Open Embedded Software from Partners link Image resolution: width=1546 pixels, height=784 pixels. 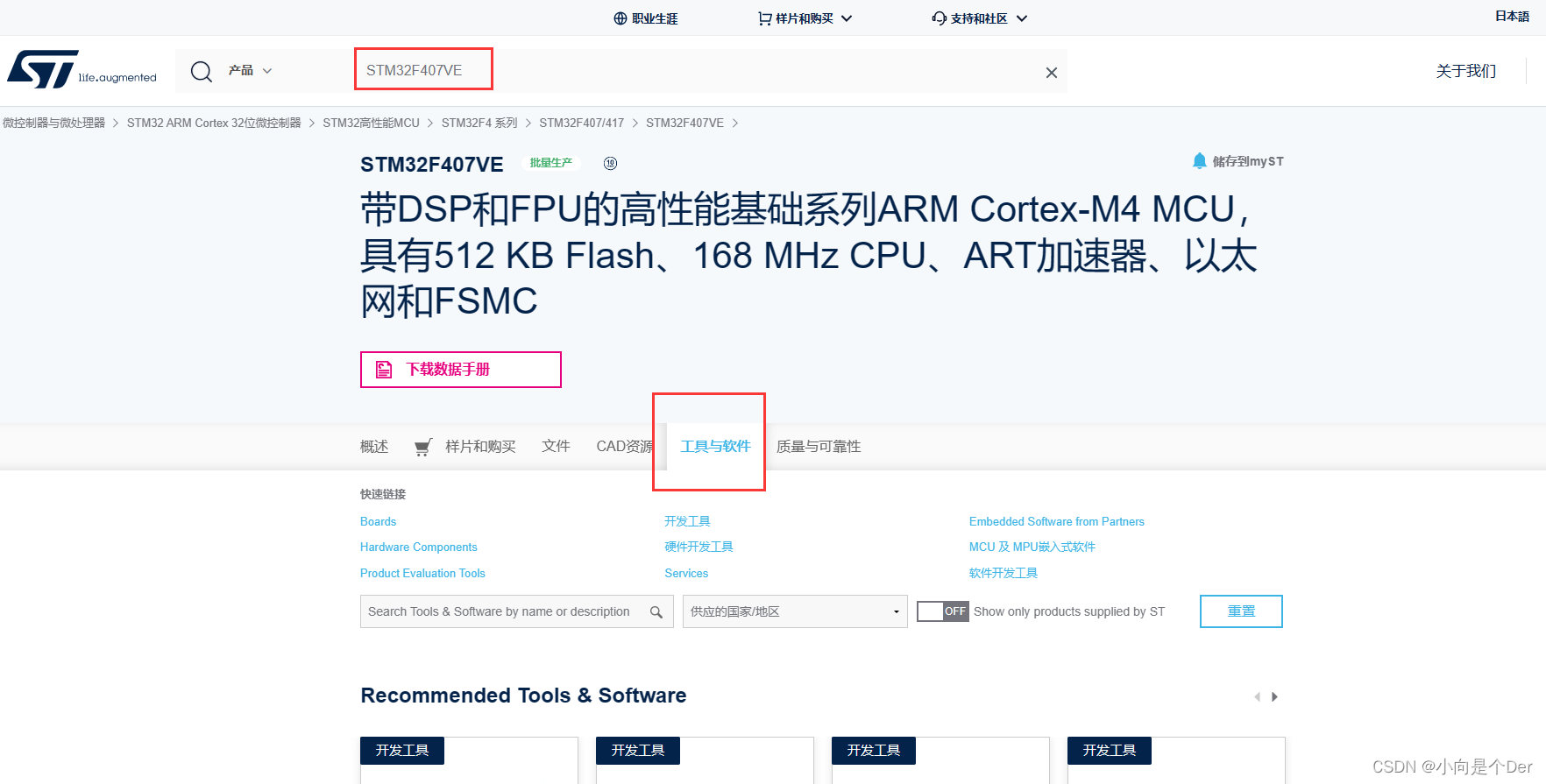(x=1057, y=521)
